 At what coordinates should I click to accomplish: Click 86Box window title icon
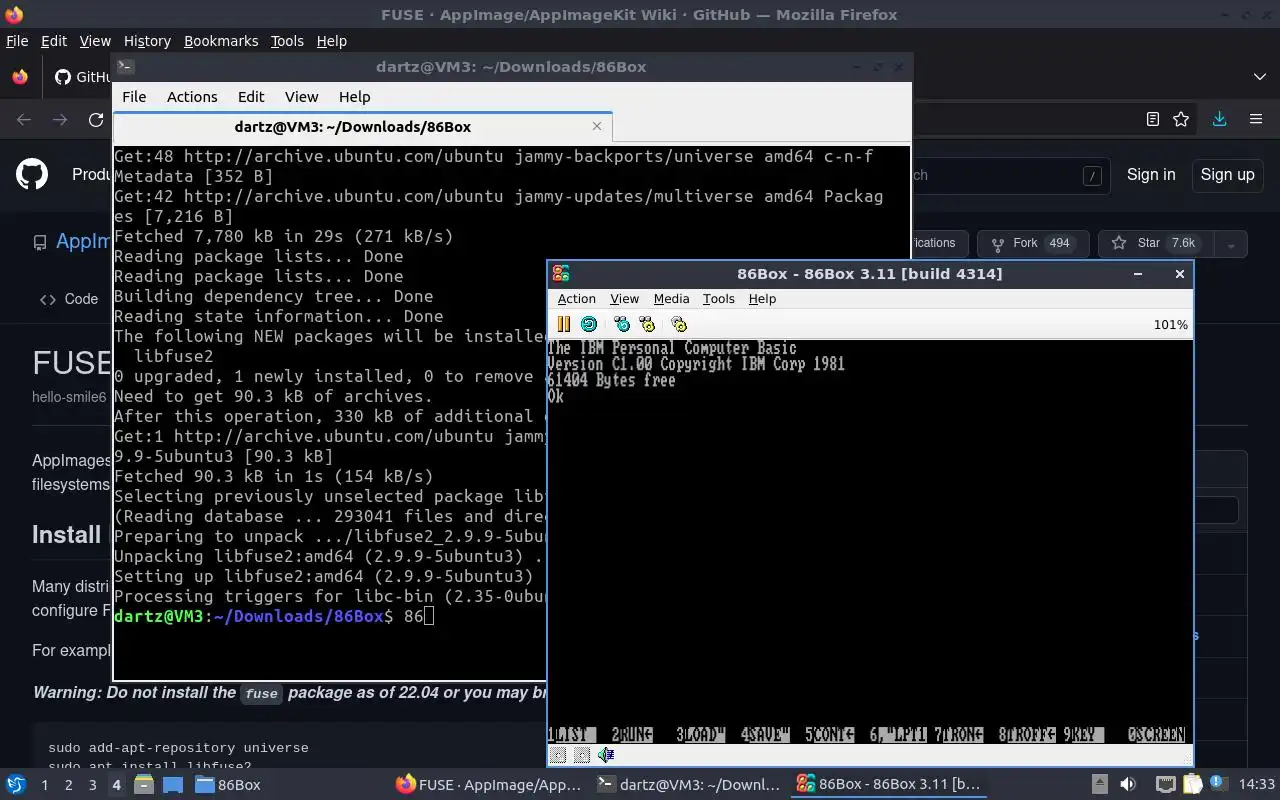[561, 274]
